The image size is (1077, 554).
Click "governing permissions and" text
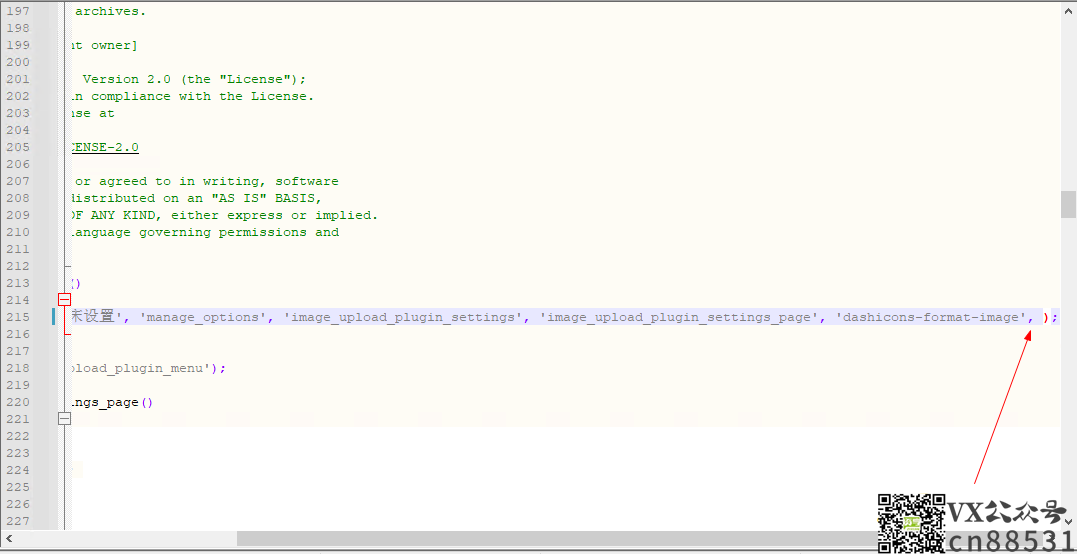pyautogui.click(x=239, y=232)
